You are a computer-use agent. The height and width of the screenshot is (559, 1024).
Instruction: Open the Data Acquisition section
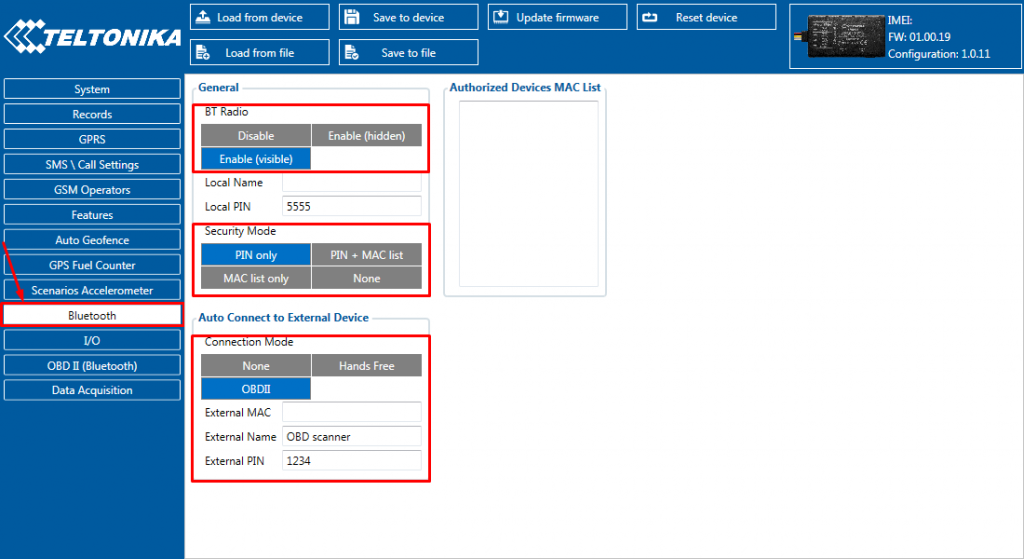point(92,391)
